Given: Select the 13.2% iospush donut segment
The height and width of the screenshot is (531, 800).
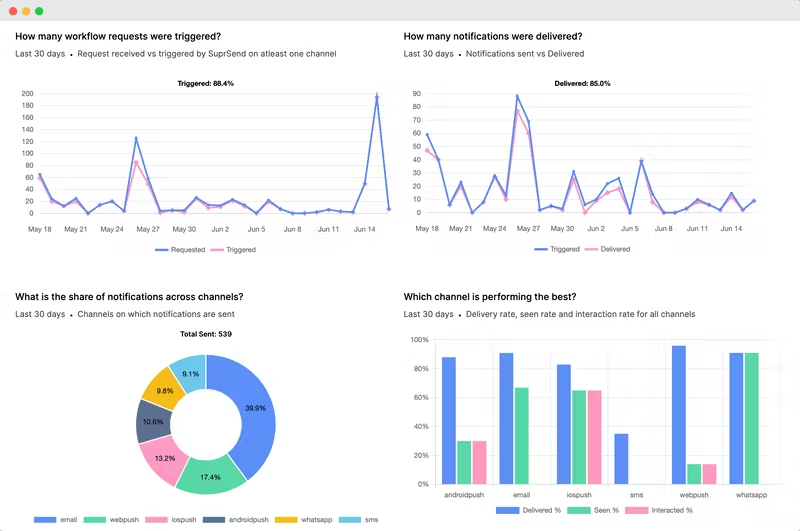Looking at the screenshot, I should click(x=164, y=458).
